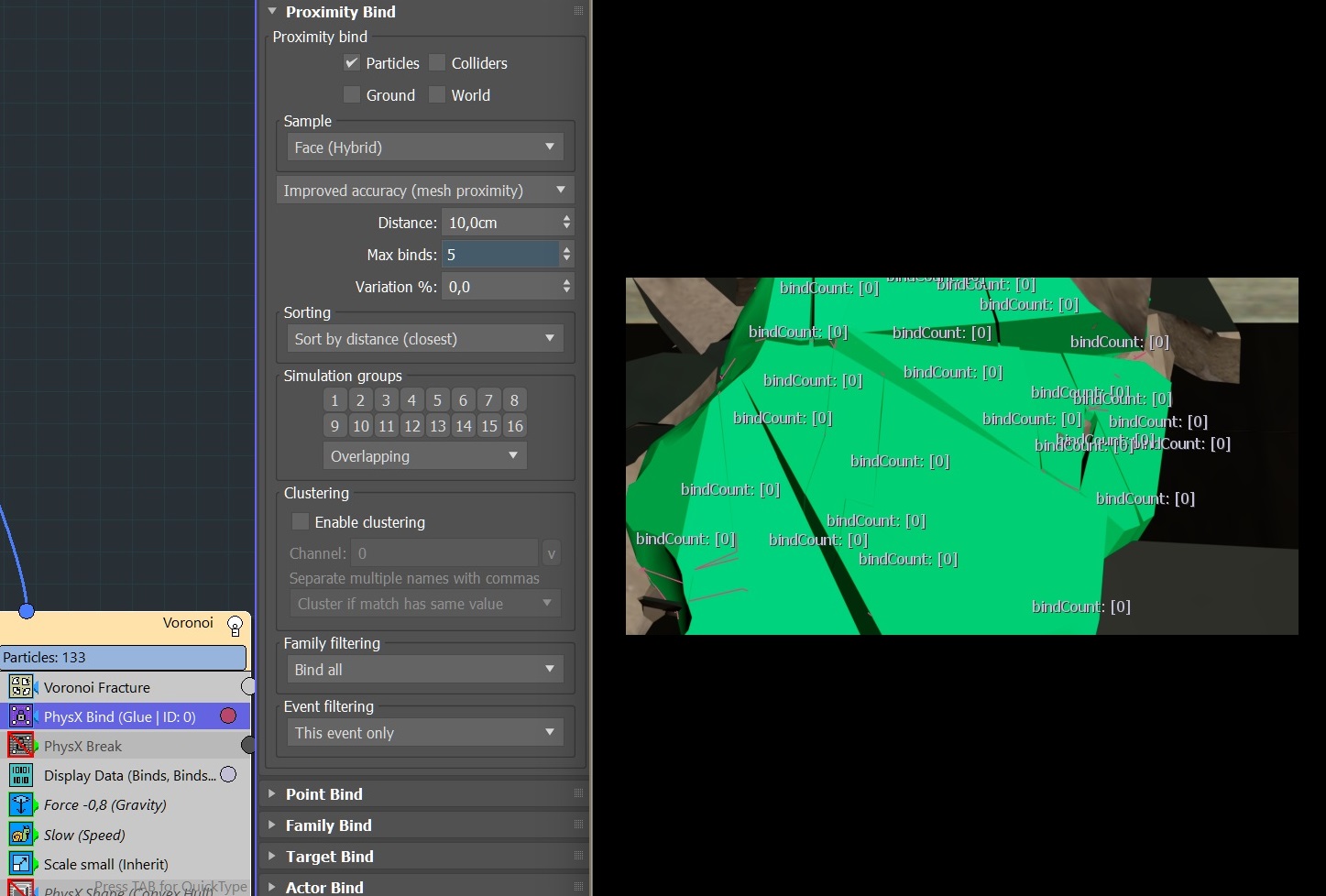Click the Display Data operator icon
Screen dimensions: 1326x896
(x=21, y=775)
